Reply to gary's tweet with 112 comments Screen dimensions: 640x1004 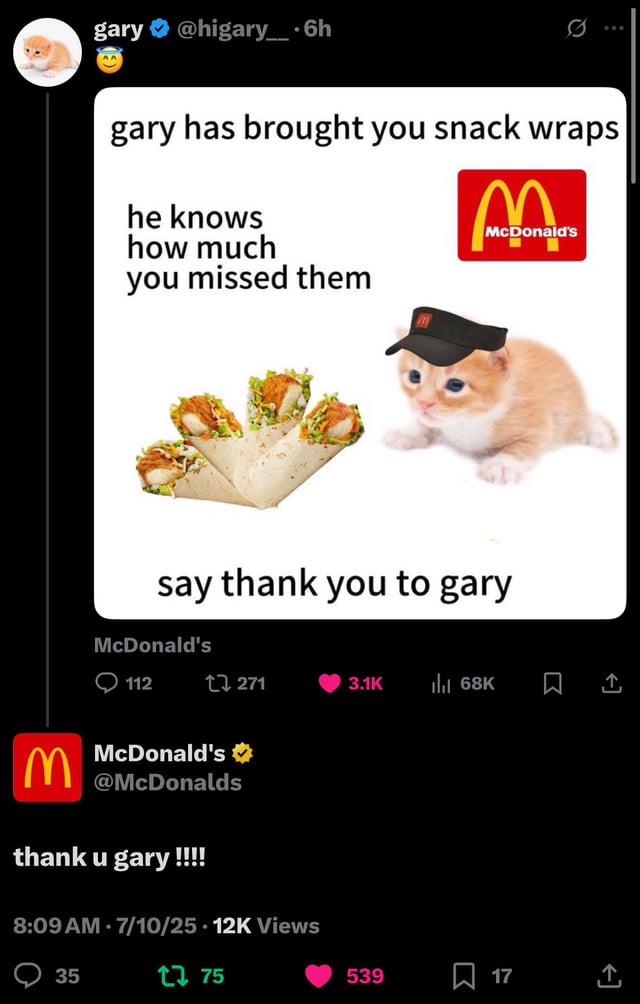(124, 683)
